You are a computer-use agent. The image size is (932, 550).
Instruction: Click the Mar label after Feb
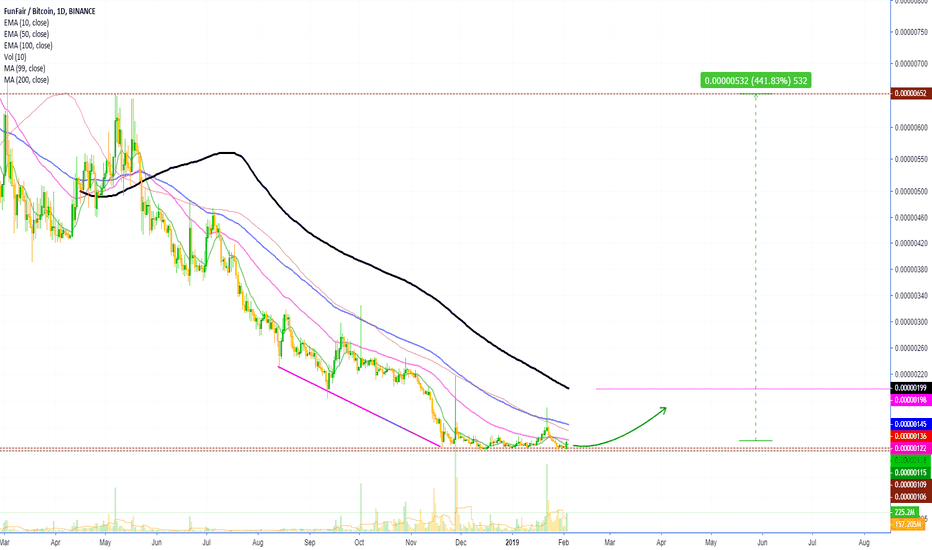pos(610,542)
